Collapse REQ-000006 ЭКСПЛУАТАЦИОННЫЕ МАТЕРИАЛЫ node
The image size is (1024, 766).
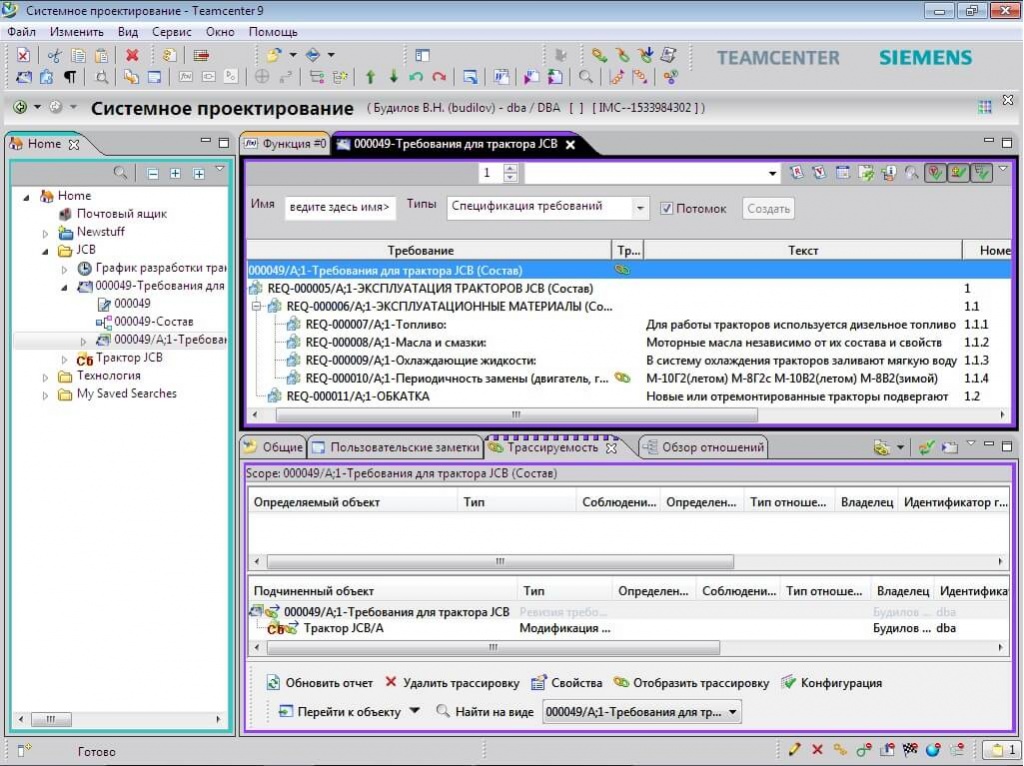256,306
